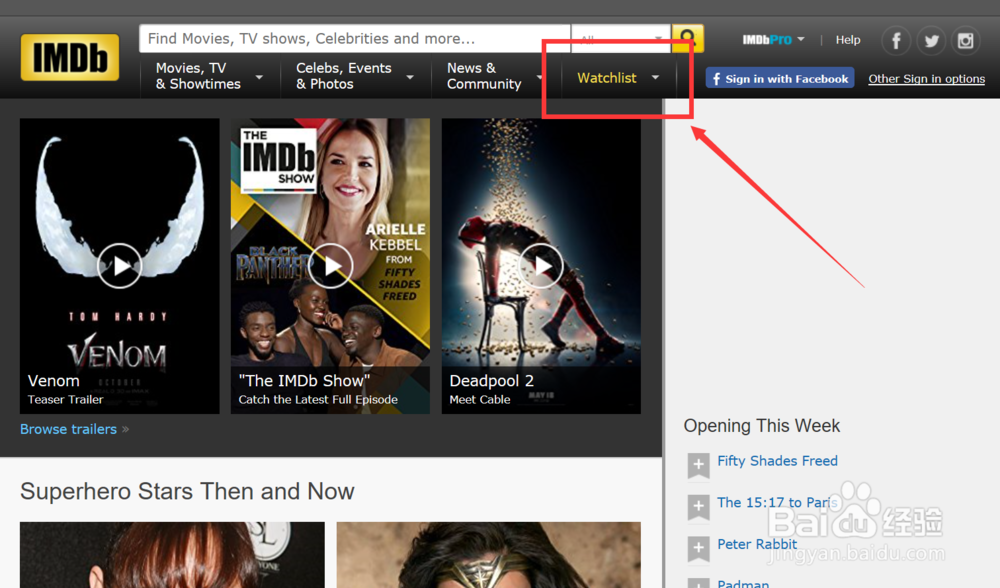Click the yellow search magnifier button
1000x588 pixels.
(688, 38)
